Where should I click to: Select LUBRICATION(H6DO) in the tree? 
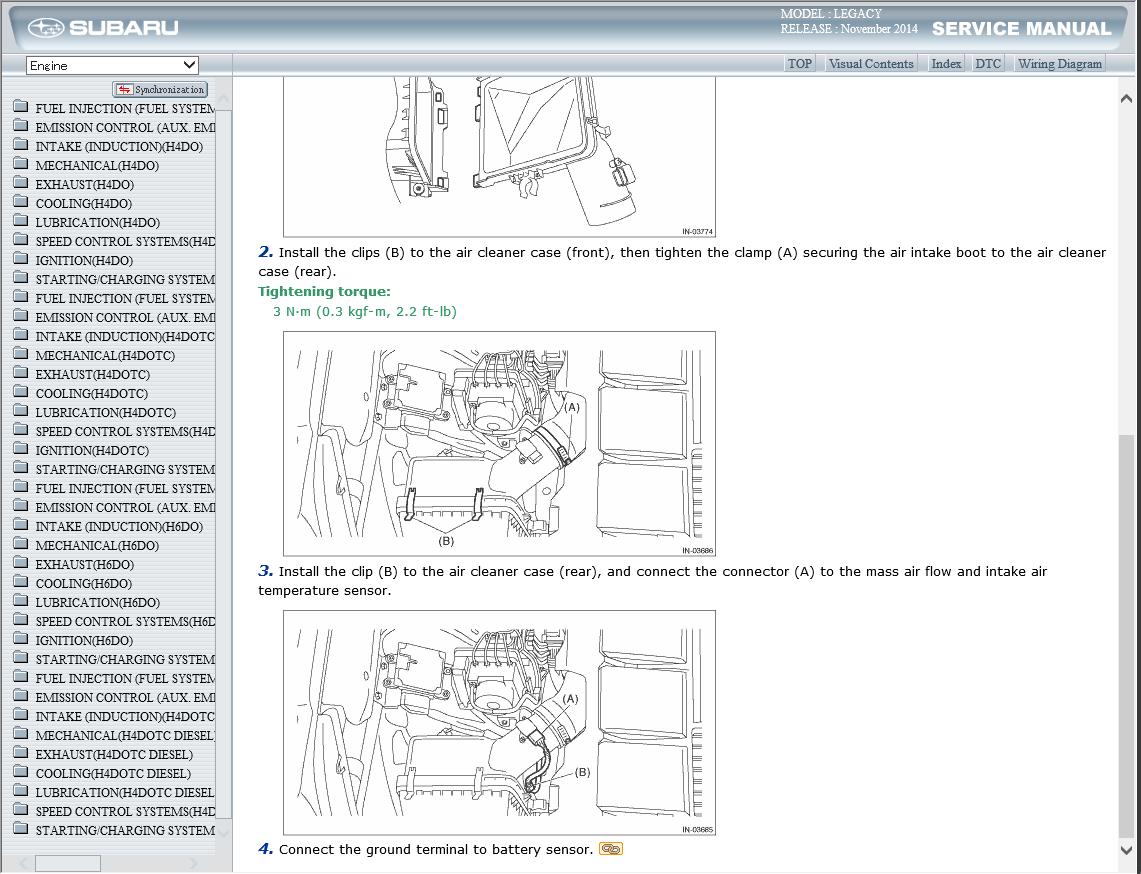point(98,603)
